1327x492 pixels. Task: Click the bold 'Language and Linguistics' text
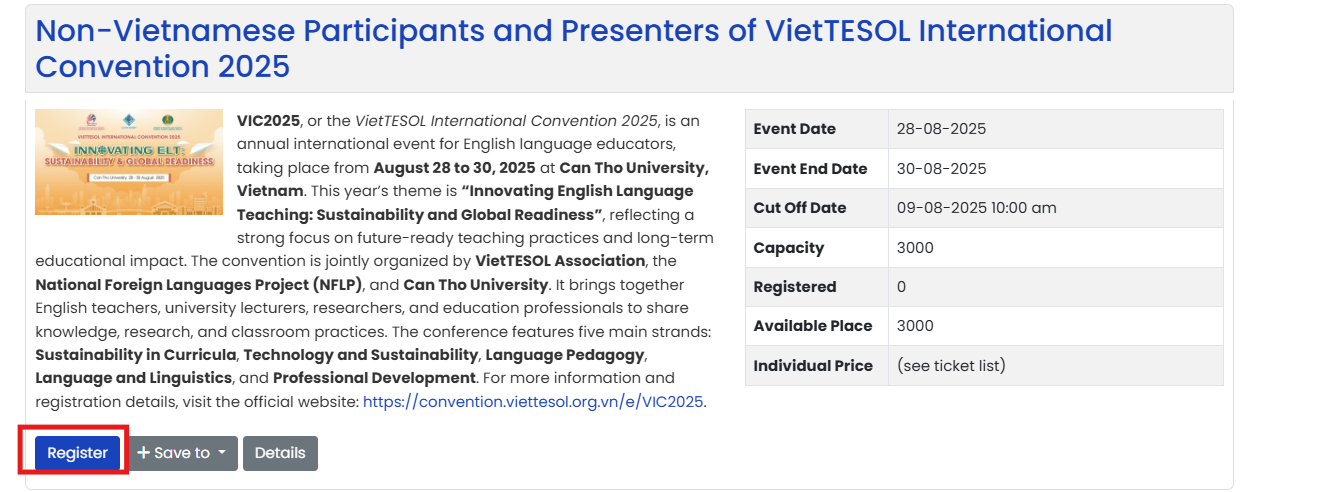coord(134,378)
